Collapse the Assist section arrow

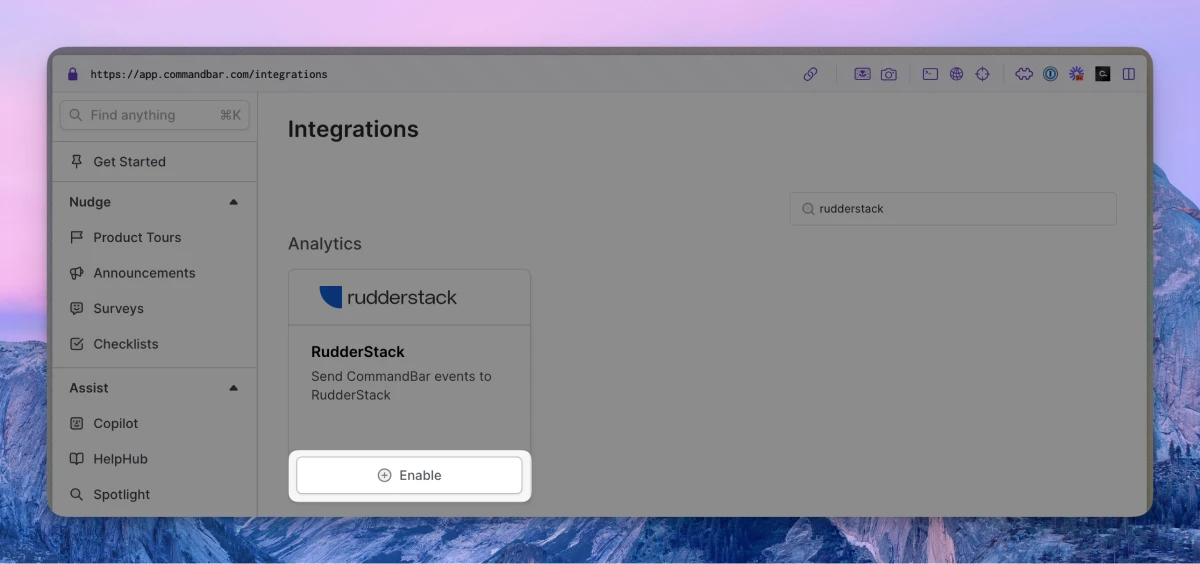click(x=233, y=388)
